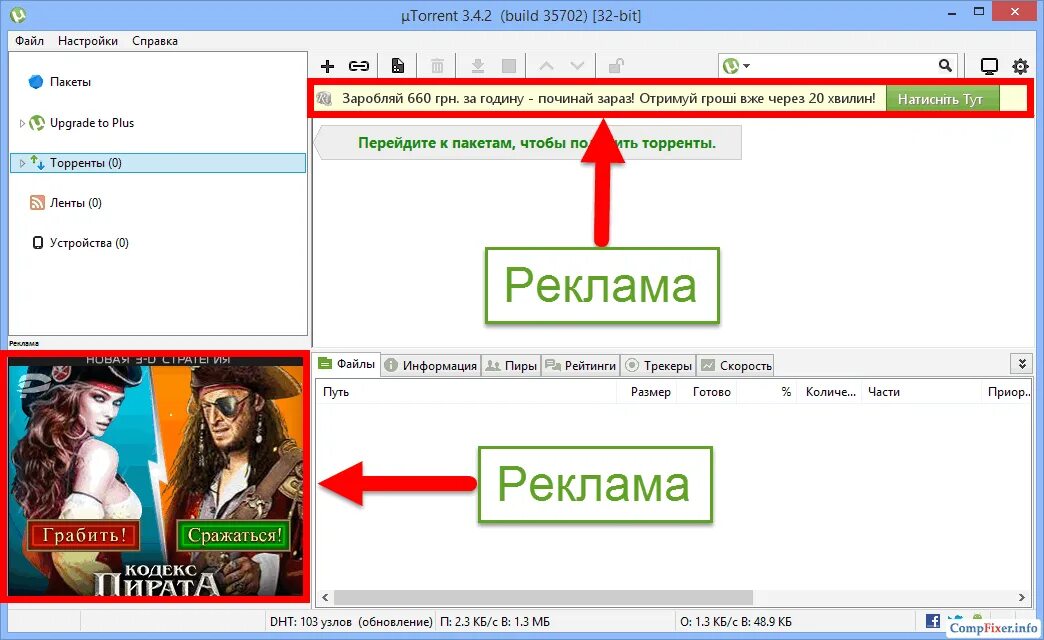
Task: Click the Create New Torrent file icon
Action: 397,66
